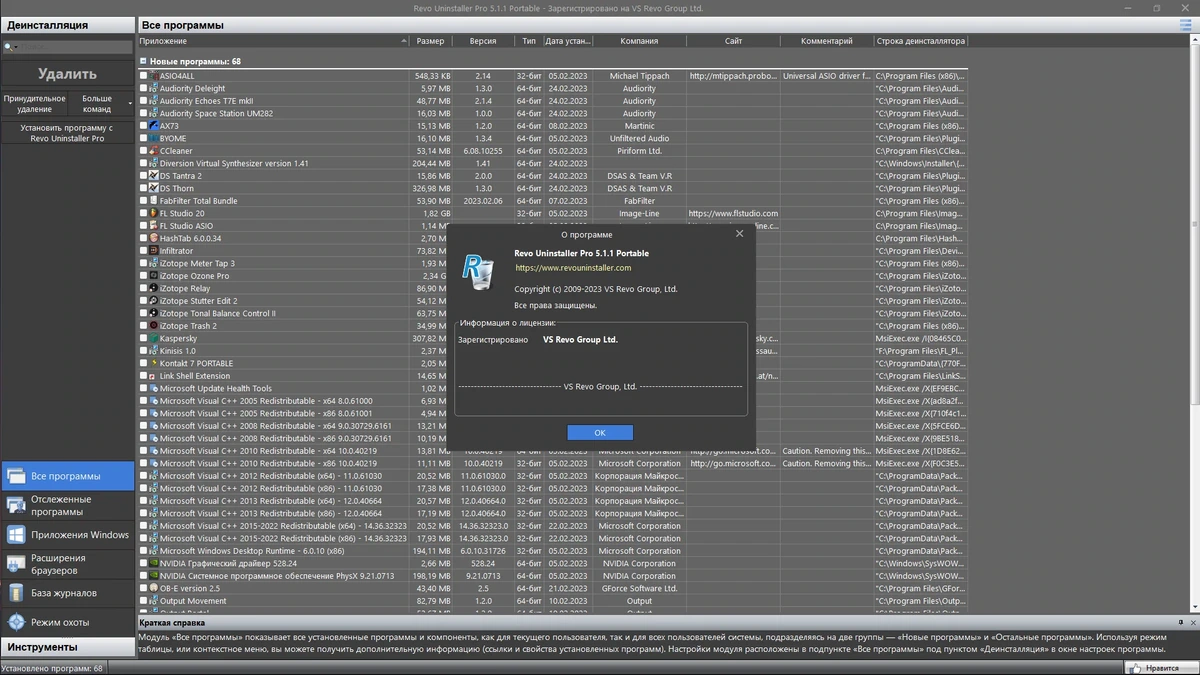Click the AX73 program icon
1200x675 pixels.
153,126
